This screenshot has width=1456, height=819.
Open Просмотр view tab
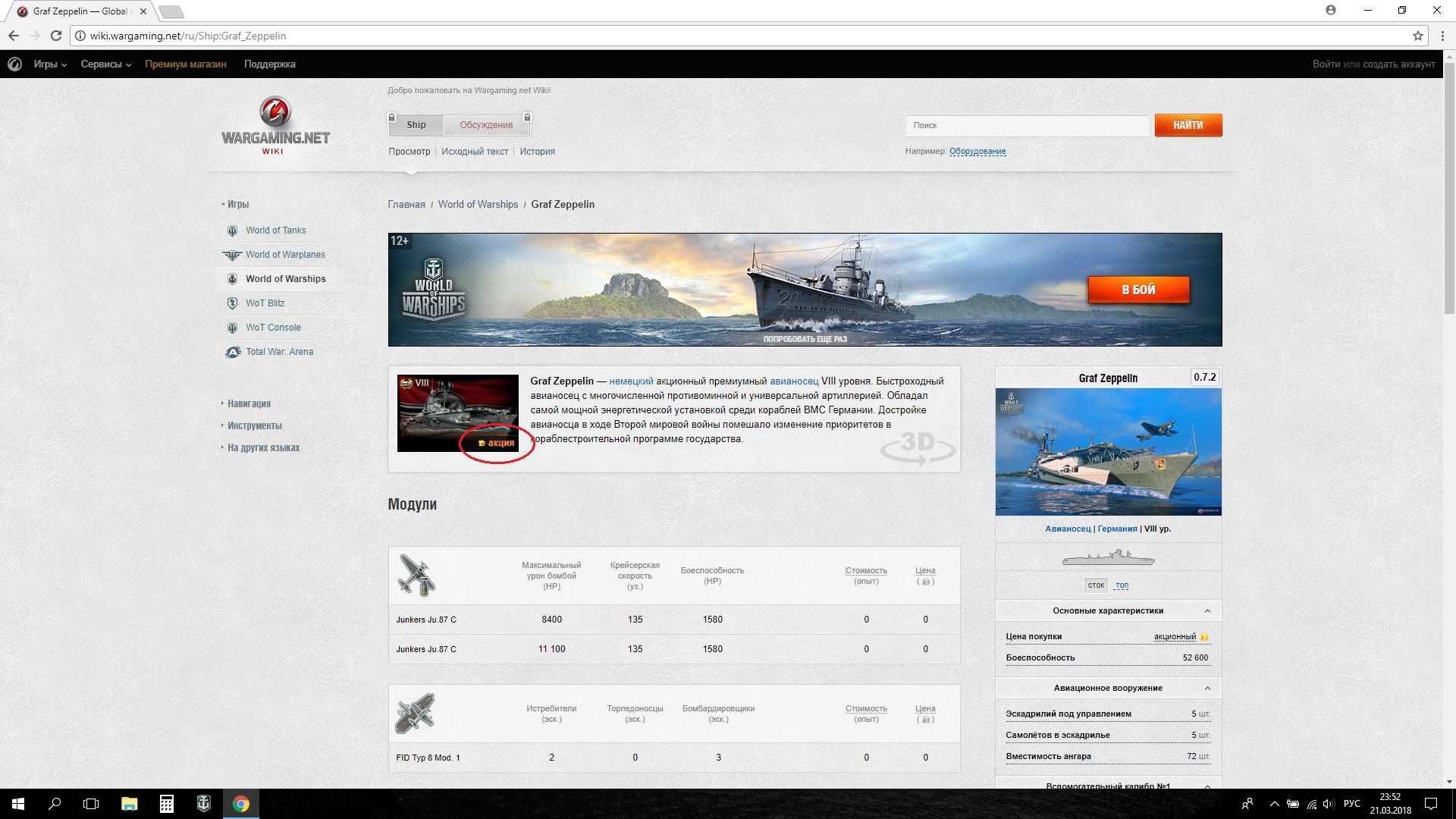click(409, 152)
